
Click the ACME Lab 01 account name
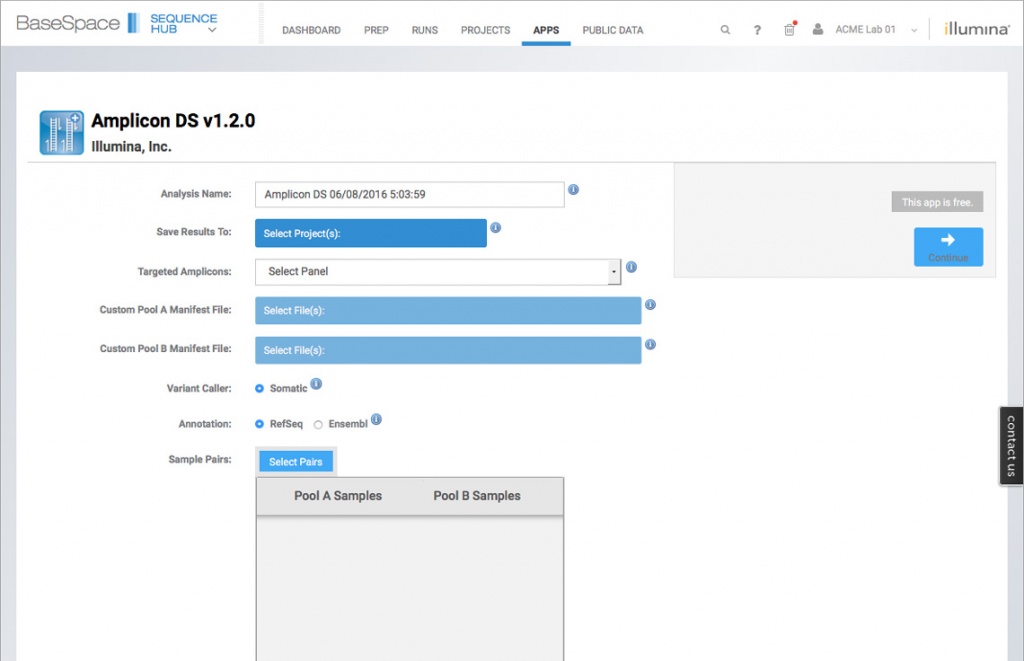click(865, 29)
